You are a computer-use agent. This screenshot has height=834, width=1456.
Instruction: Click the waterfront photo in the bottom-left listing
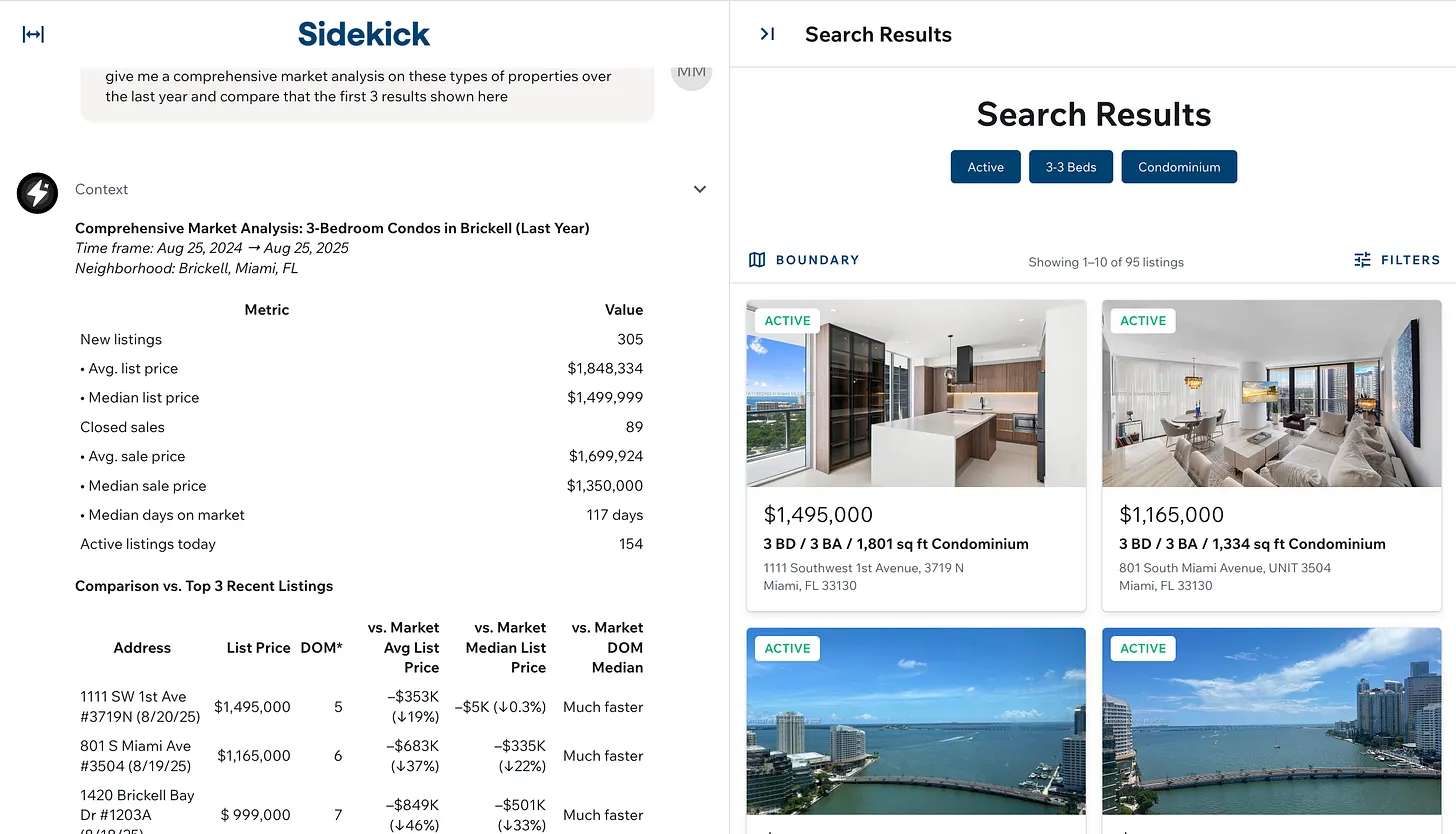click(x=915, y=722)
